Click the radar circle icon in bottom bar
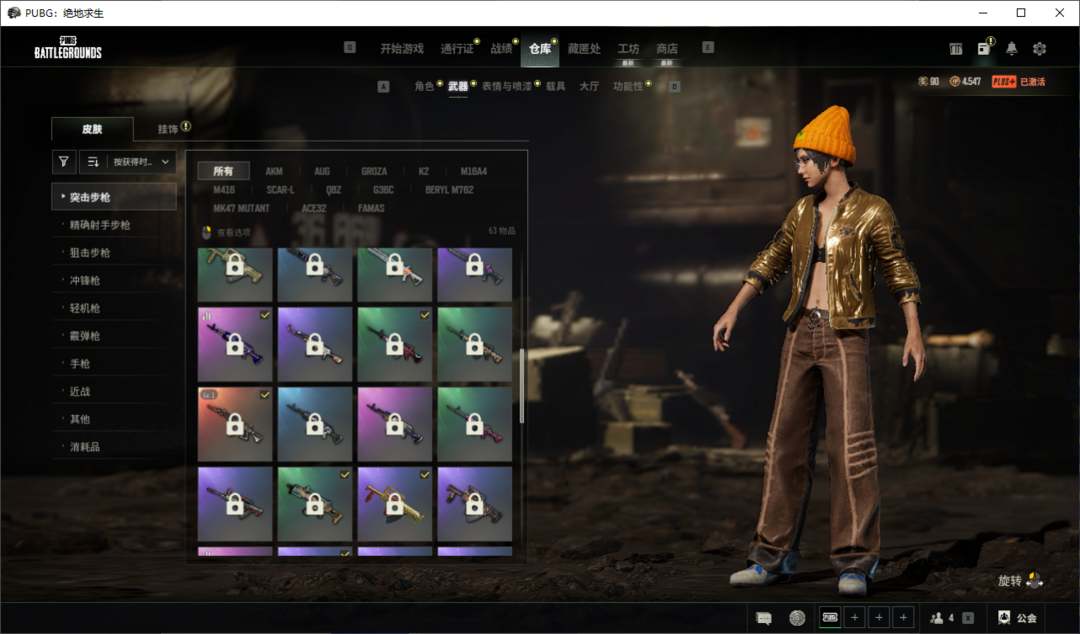 tap(797, 618)
